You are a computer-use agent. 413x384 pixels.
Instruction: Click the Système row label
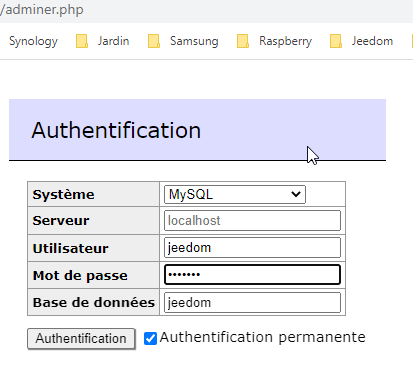63,194
